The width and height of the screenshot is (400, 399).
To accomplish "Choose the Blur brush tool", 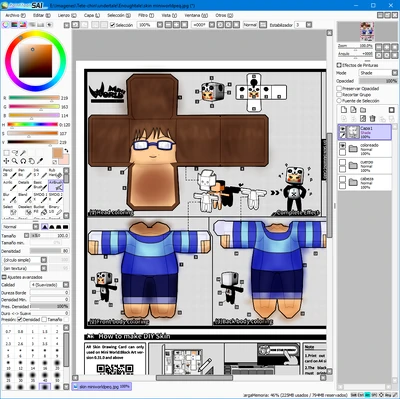I will (10, 198).
